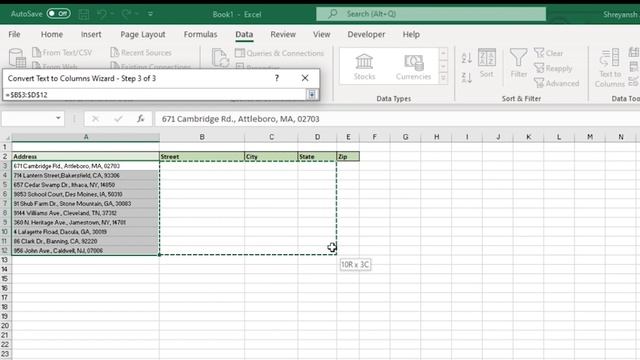This screenshot has width=640, height=360.
Task: Expand the Data Types gallery
Action: click(x=443, y=78)
